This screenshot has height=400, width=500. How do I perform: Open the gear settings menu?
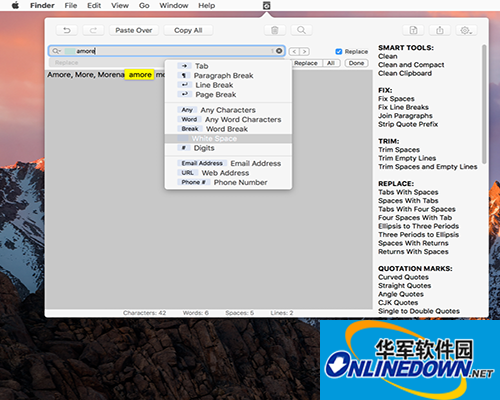(466, 30)
